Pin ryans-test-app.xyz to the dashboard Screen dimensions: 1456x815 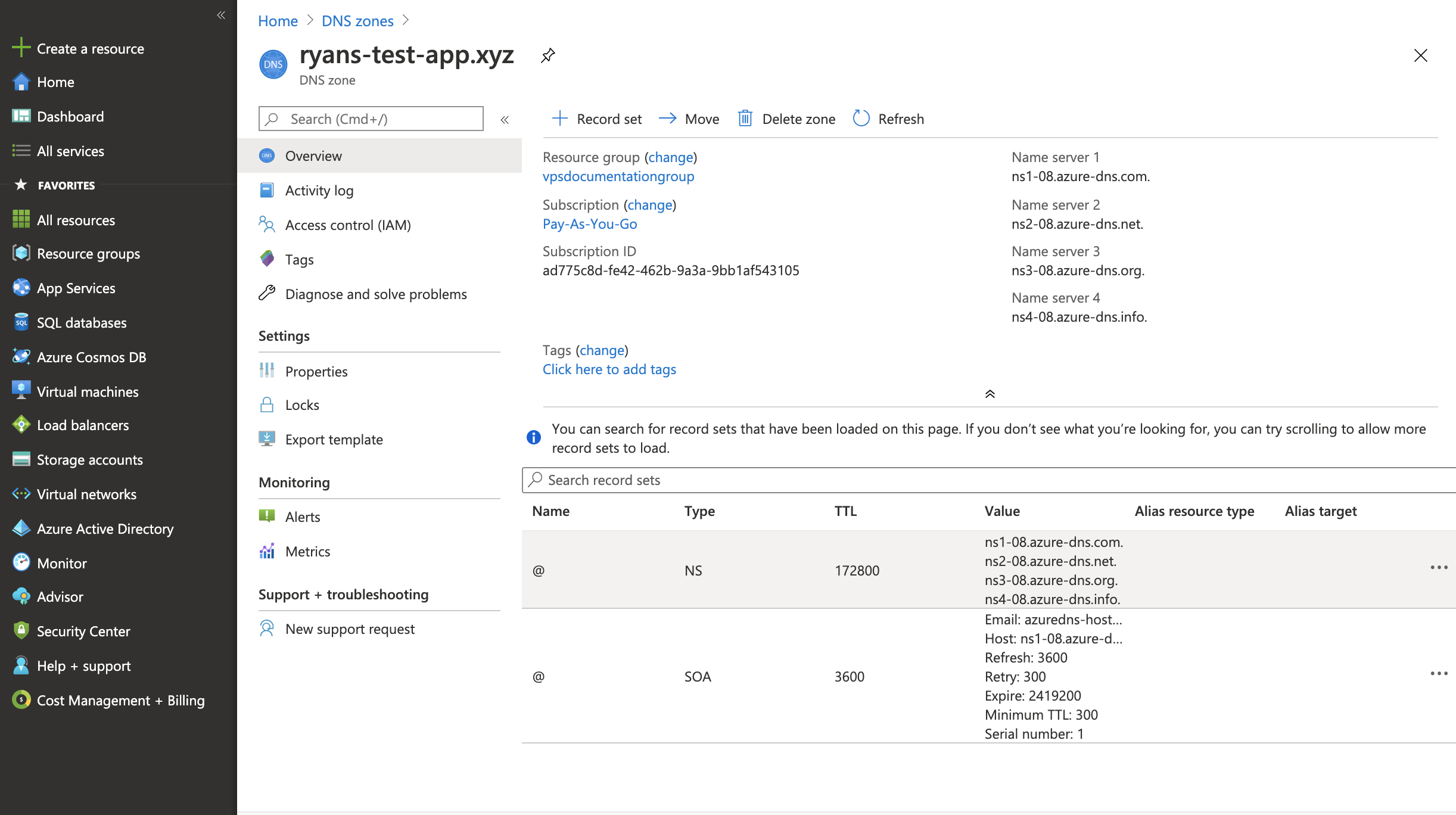click(547, 56)
